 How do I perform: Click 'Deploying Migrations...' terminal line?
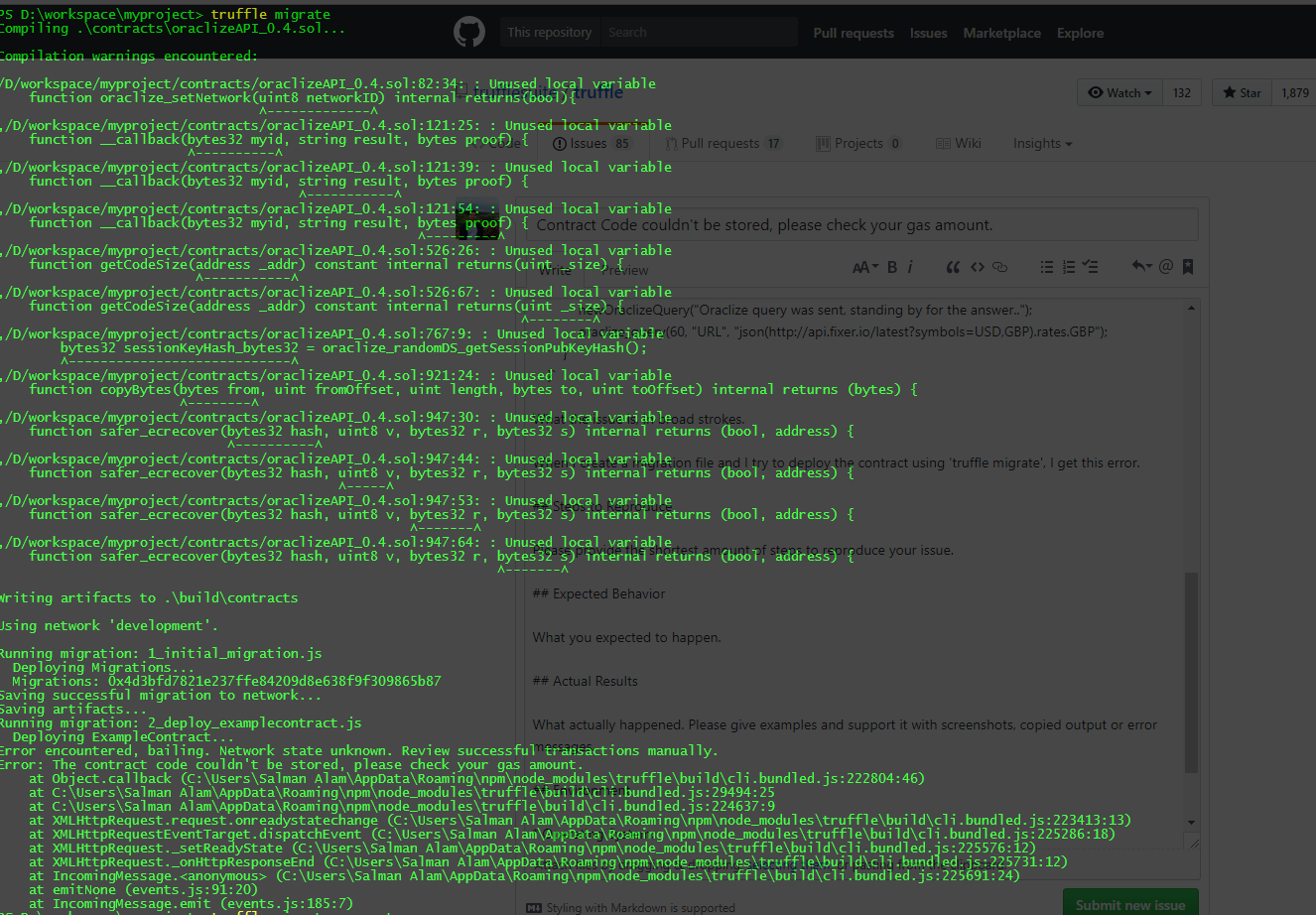[x=104, y=667]
